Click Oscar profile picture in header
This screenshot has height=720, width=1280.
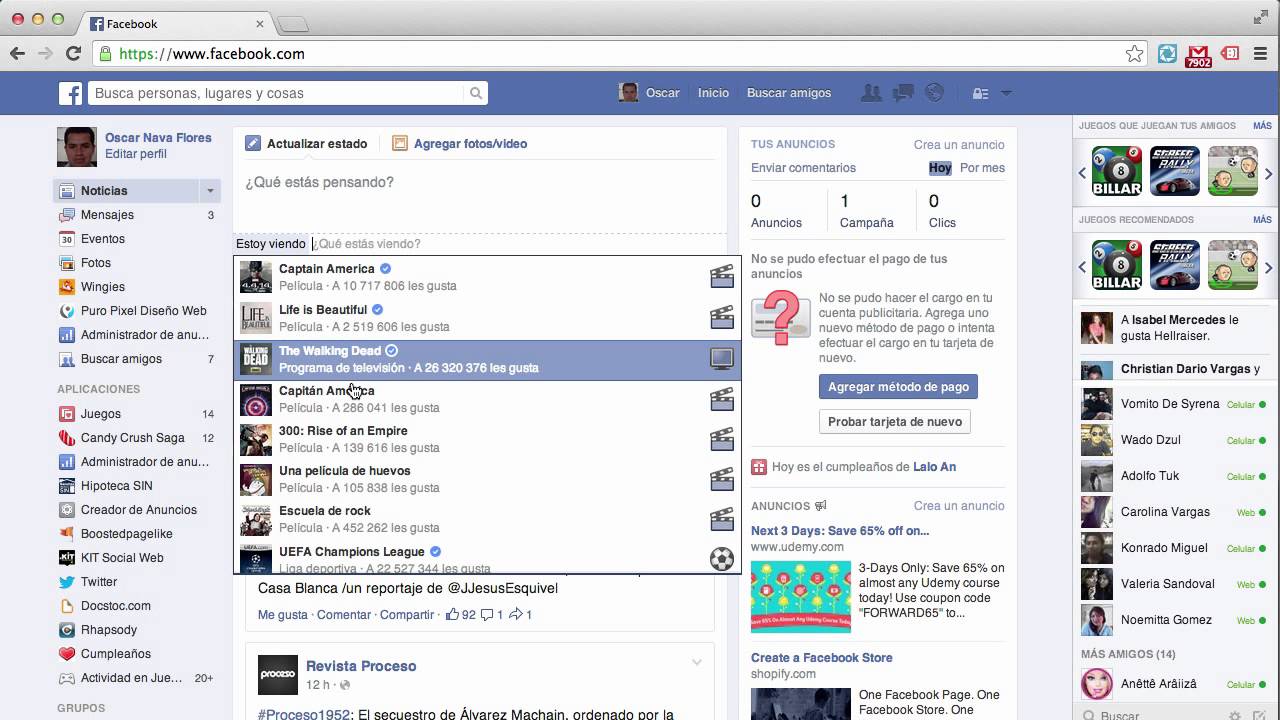click(x=628, y=93)
